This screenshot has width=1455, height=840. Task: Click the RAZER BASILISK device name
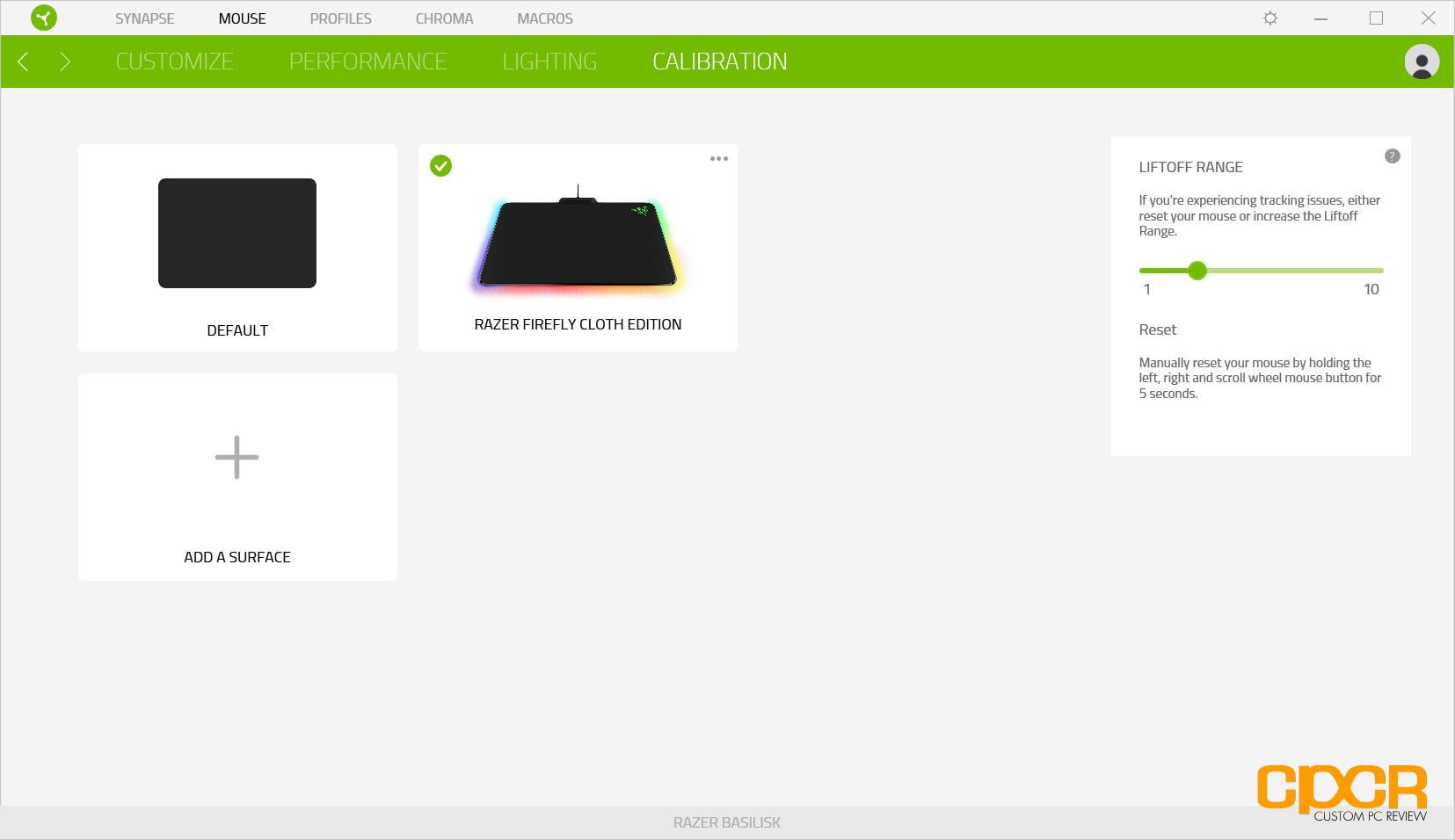coord(727,822)
